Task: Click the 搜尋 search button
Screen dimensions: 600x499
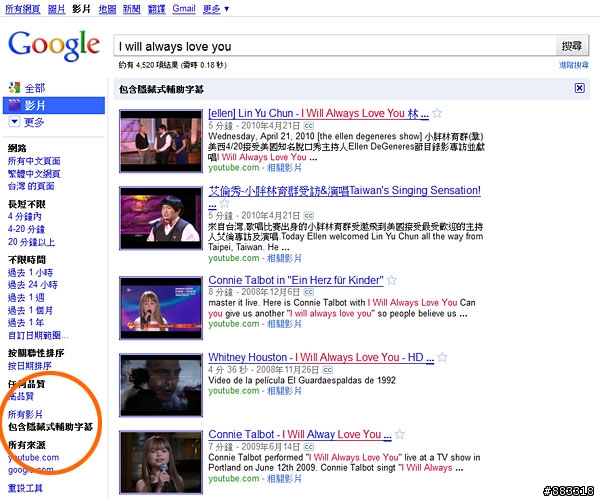Action: [x=572, y=46]
